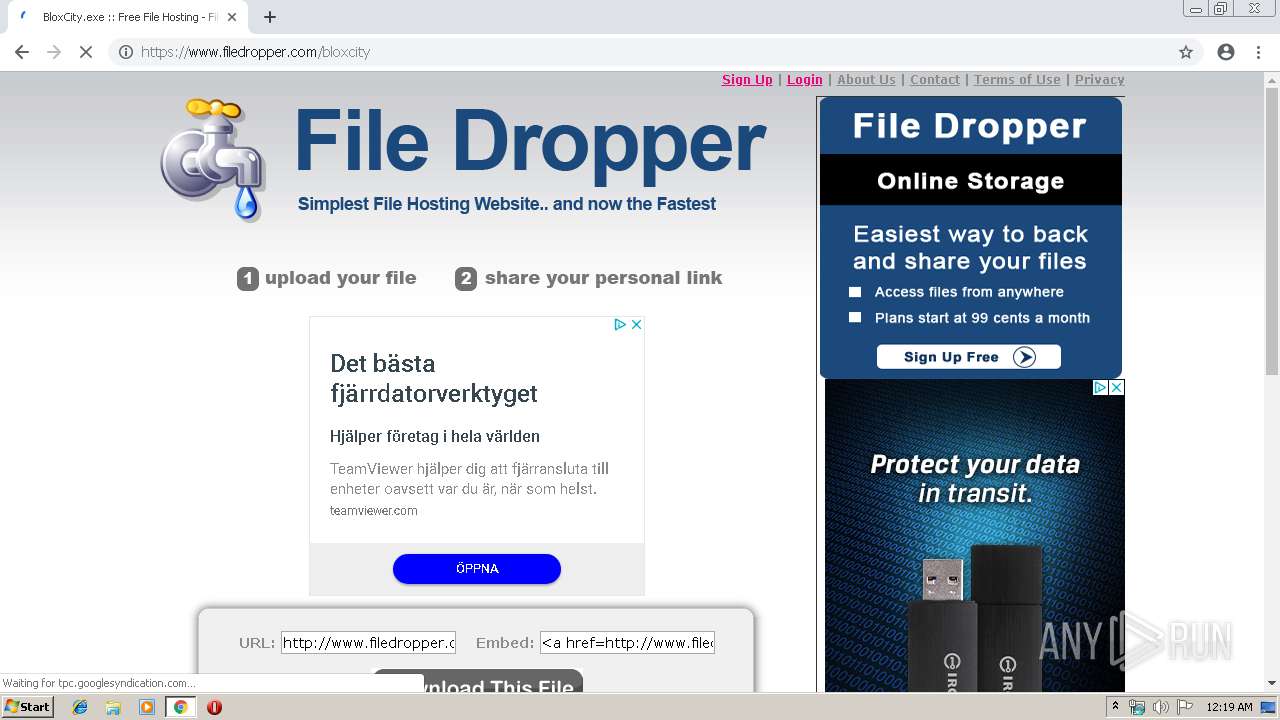
Task: Open Internet Explorer from the taskbar
Action: (80, 707)
